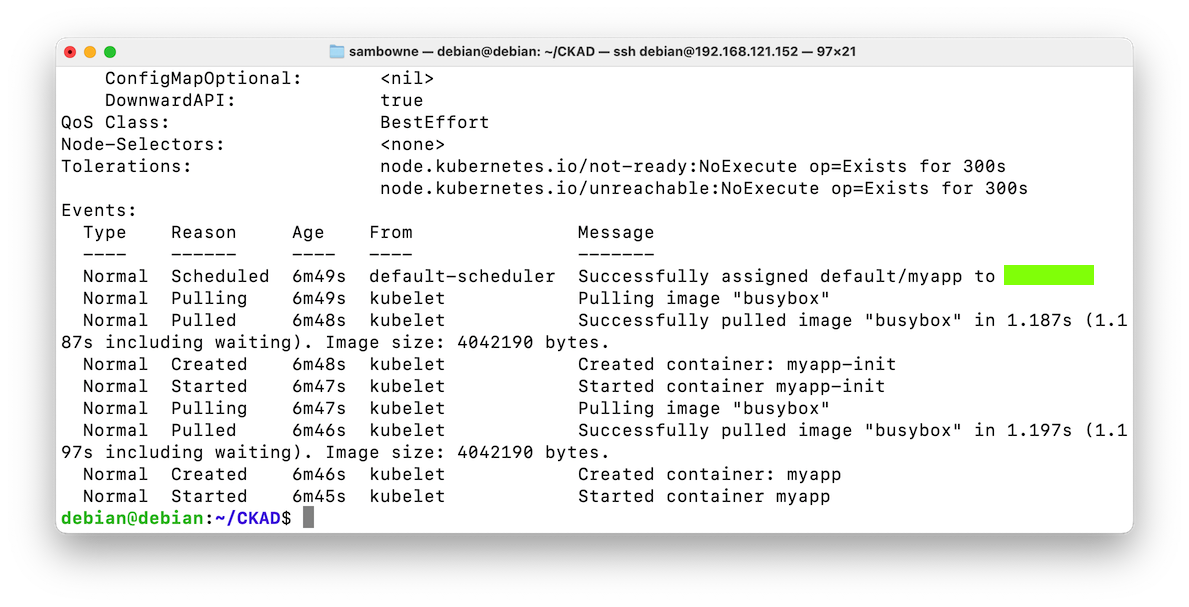Image resolution: width=1189 pixels, height=607 pixels.
Task: Click the ~/CKAD path in prompt
Action: tap(248, 518)
